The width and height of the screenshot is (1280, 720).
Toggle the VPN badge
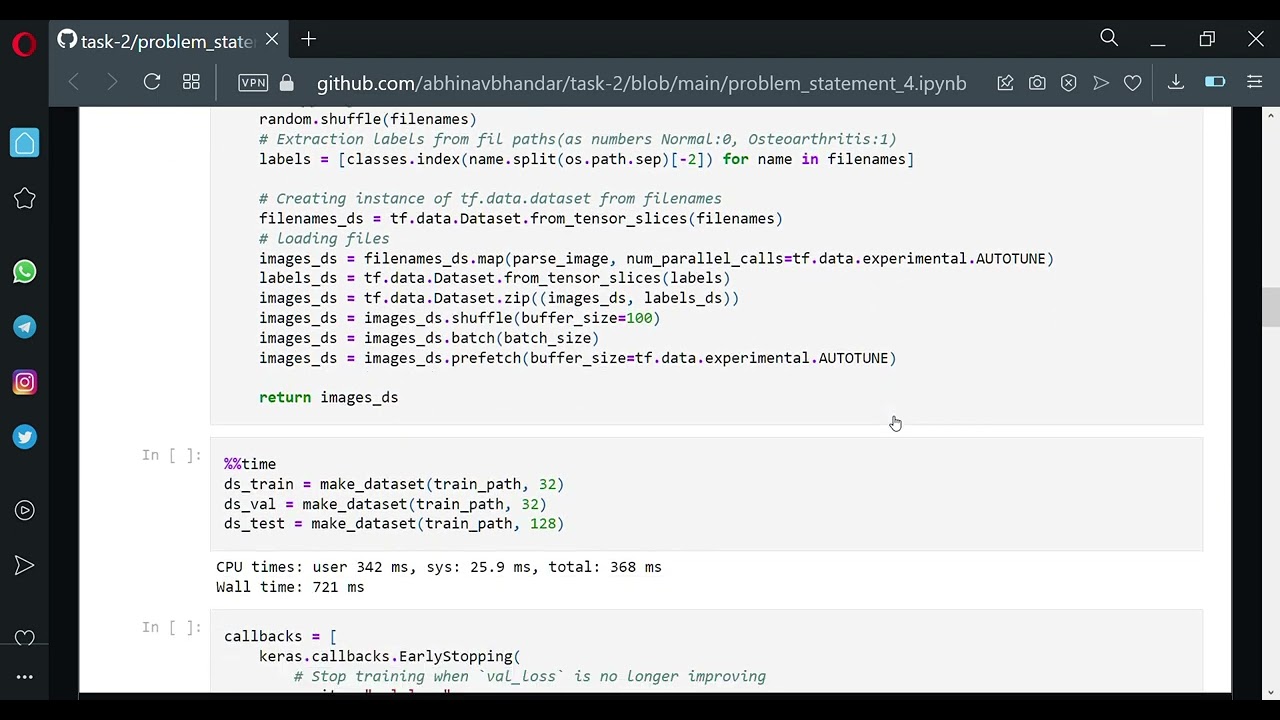(253, 83)
